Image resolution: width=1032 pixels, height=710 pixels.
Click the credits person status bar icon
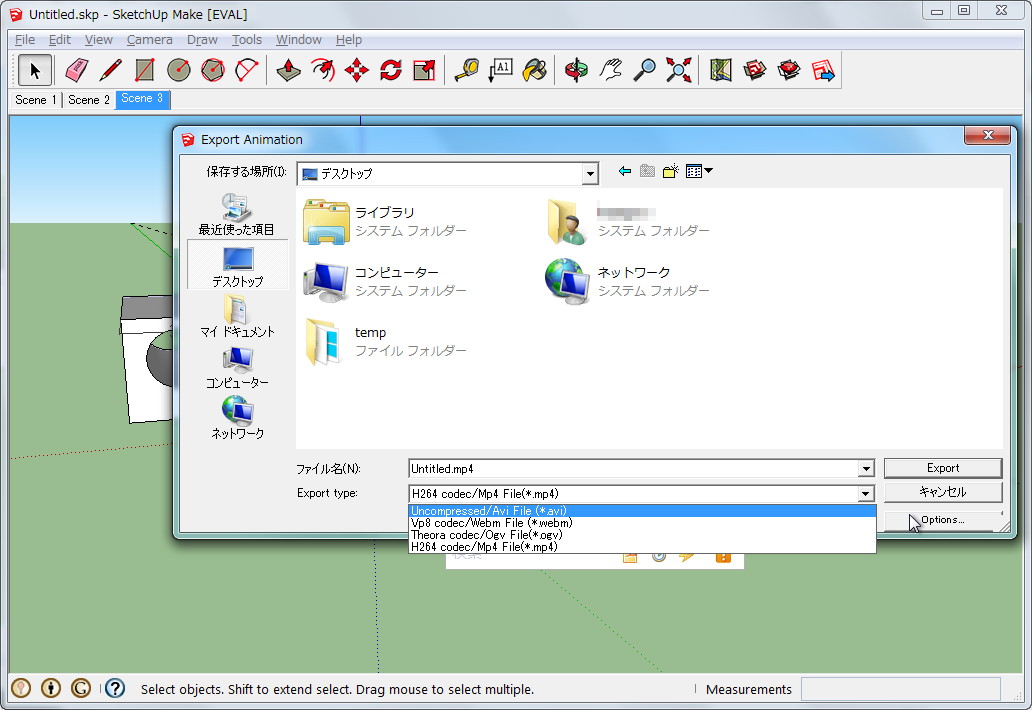[x=51, y=688]
